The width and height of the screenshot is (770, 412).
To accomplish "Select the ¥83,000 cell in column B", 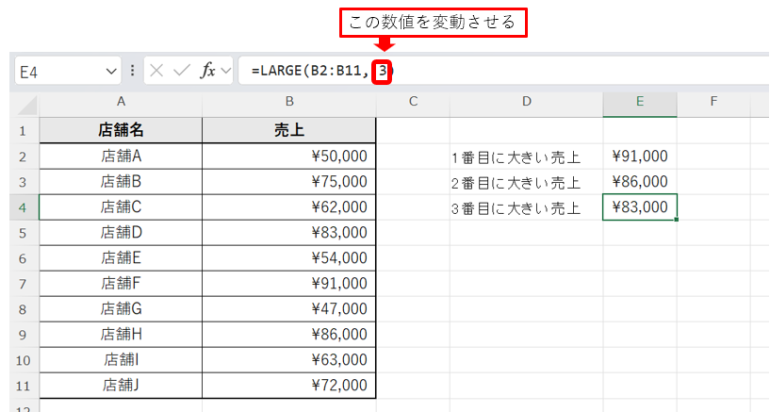I will (289, 233).
